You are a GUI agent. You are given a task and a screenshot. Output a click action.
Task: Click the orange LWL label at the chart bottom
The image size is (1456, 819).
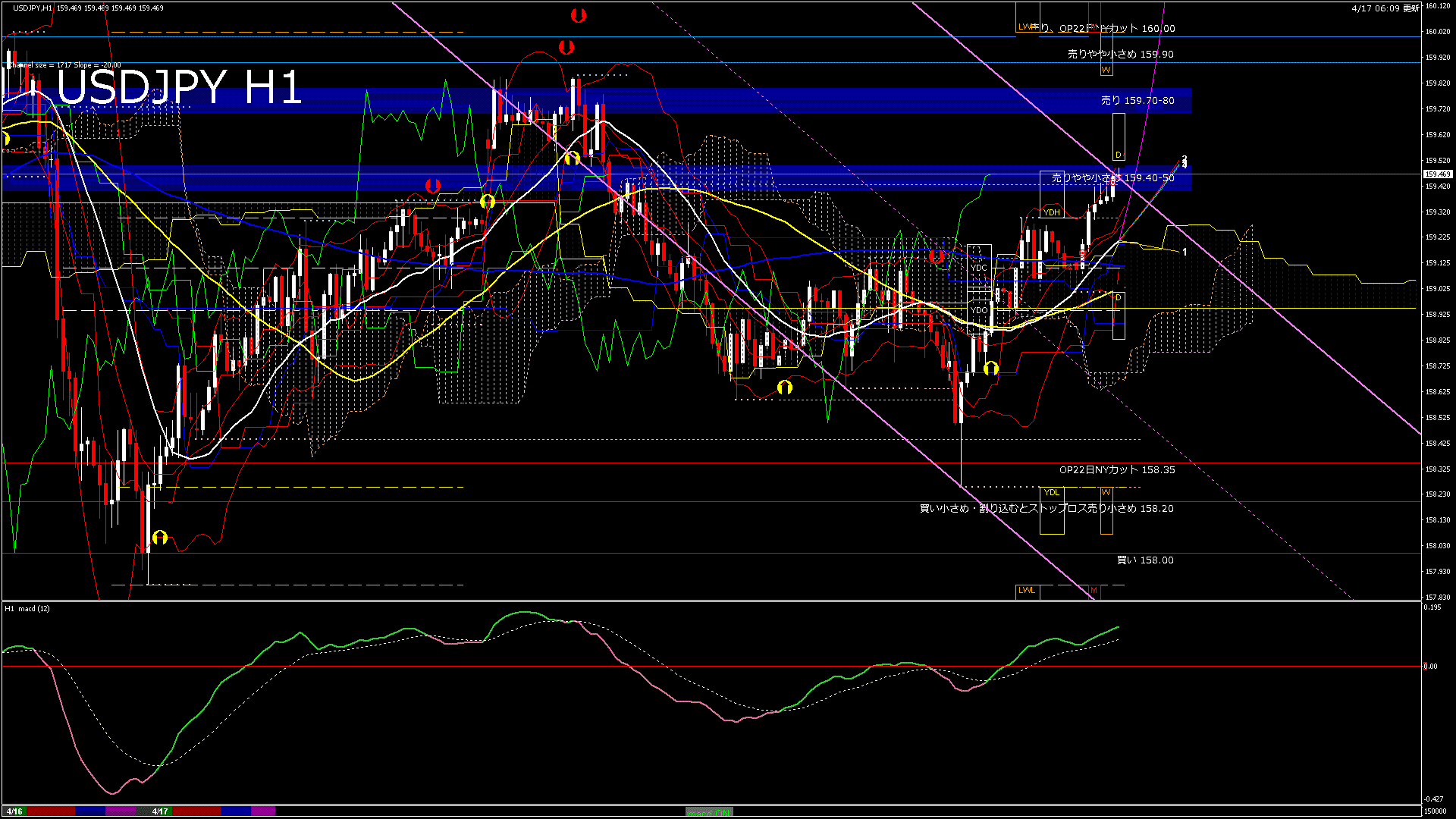pos(1026,590)
